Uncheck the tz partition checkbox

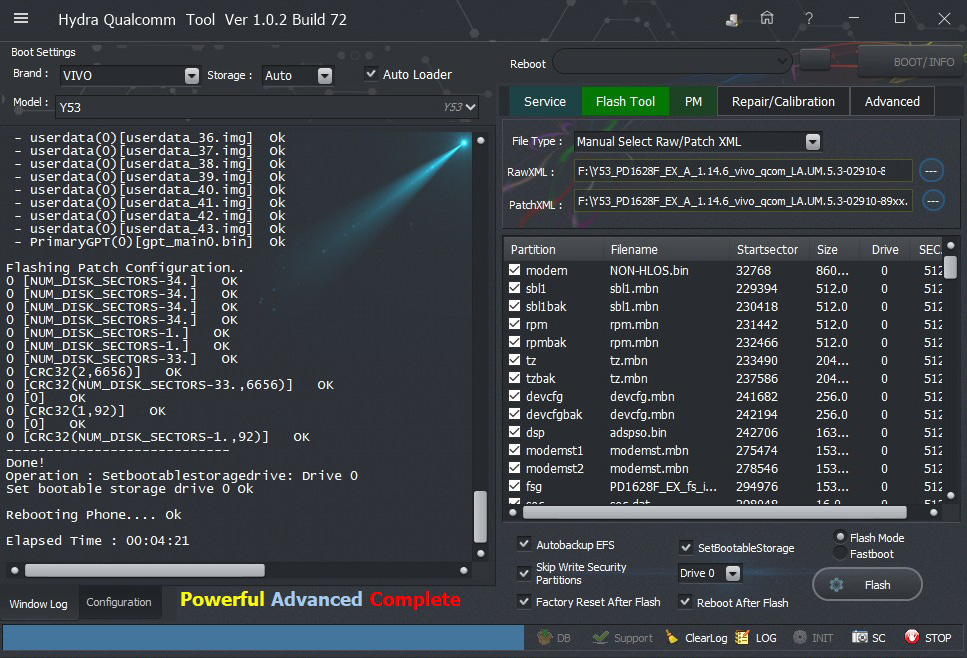coord(514,359)
